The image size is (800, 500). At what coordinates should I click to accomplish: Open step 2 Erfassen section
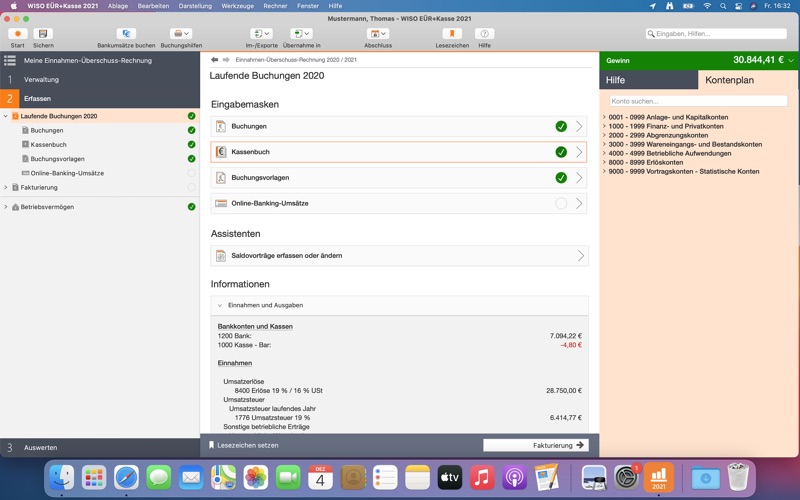[99, 98]
